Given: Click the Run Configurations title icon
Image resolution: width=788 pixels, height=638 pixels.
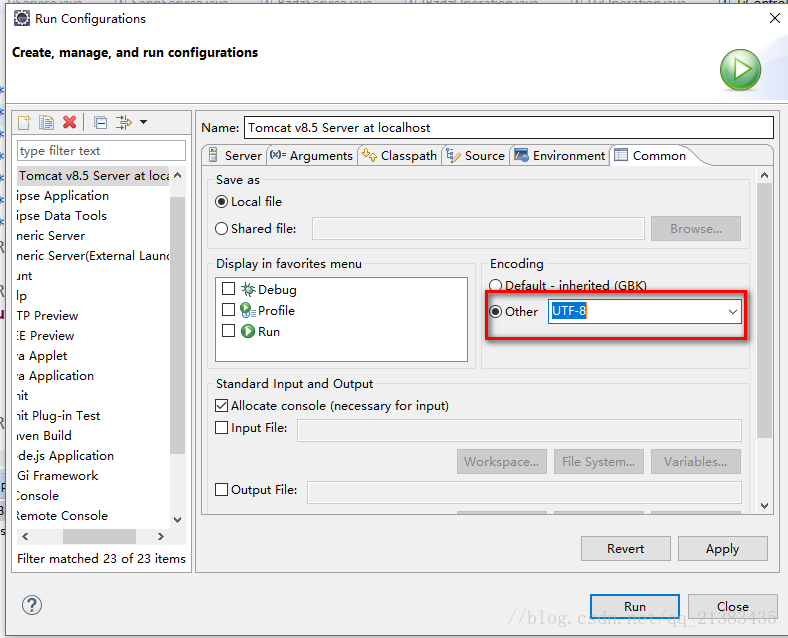Looking at the screenshot, I should (x=22, y=19).
